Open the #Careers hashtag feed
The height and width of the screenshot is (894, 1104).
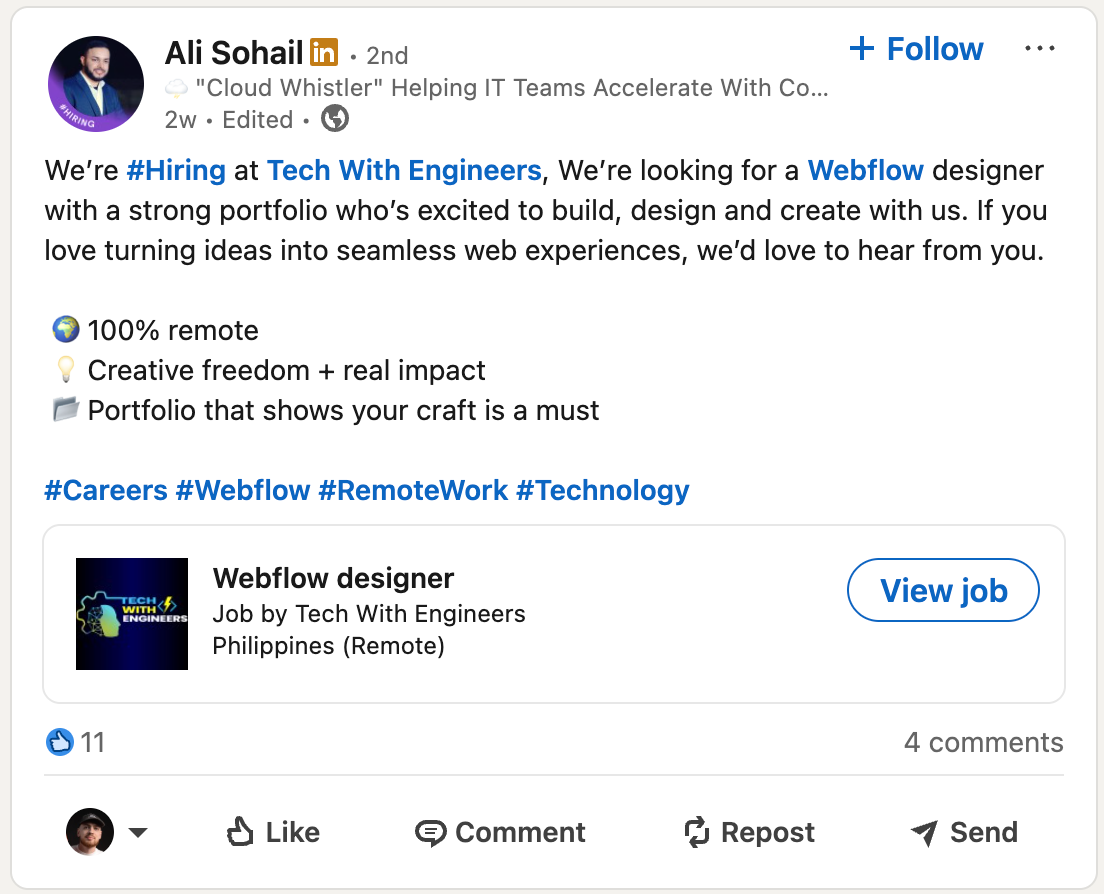(x=107, y=490)
